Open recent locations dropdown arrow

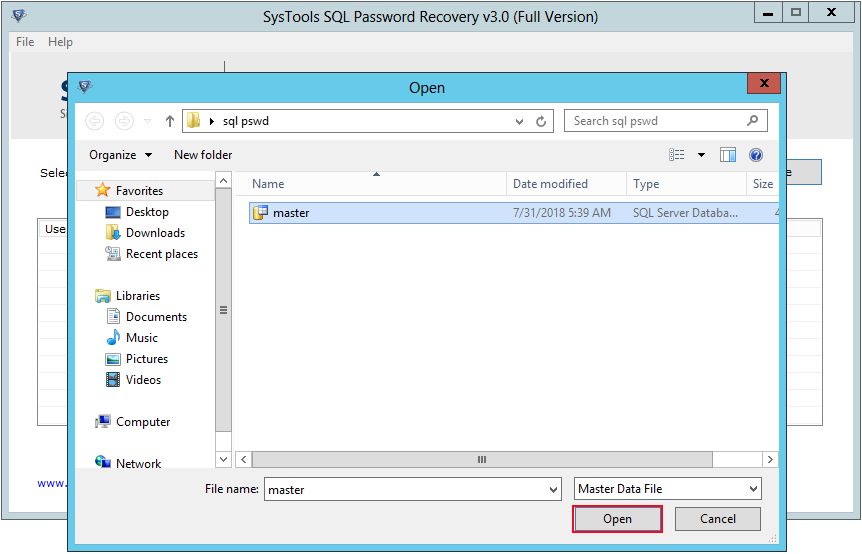[x=147, y=121]
